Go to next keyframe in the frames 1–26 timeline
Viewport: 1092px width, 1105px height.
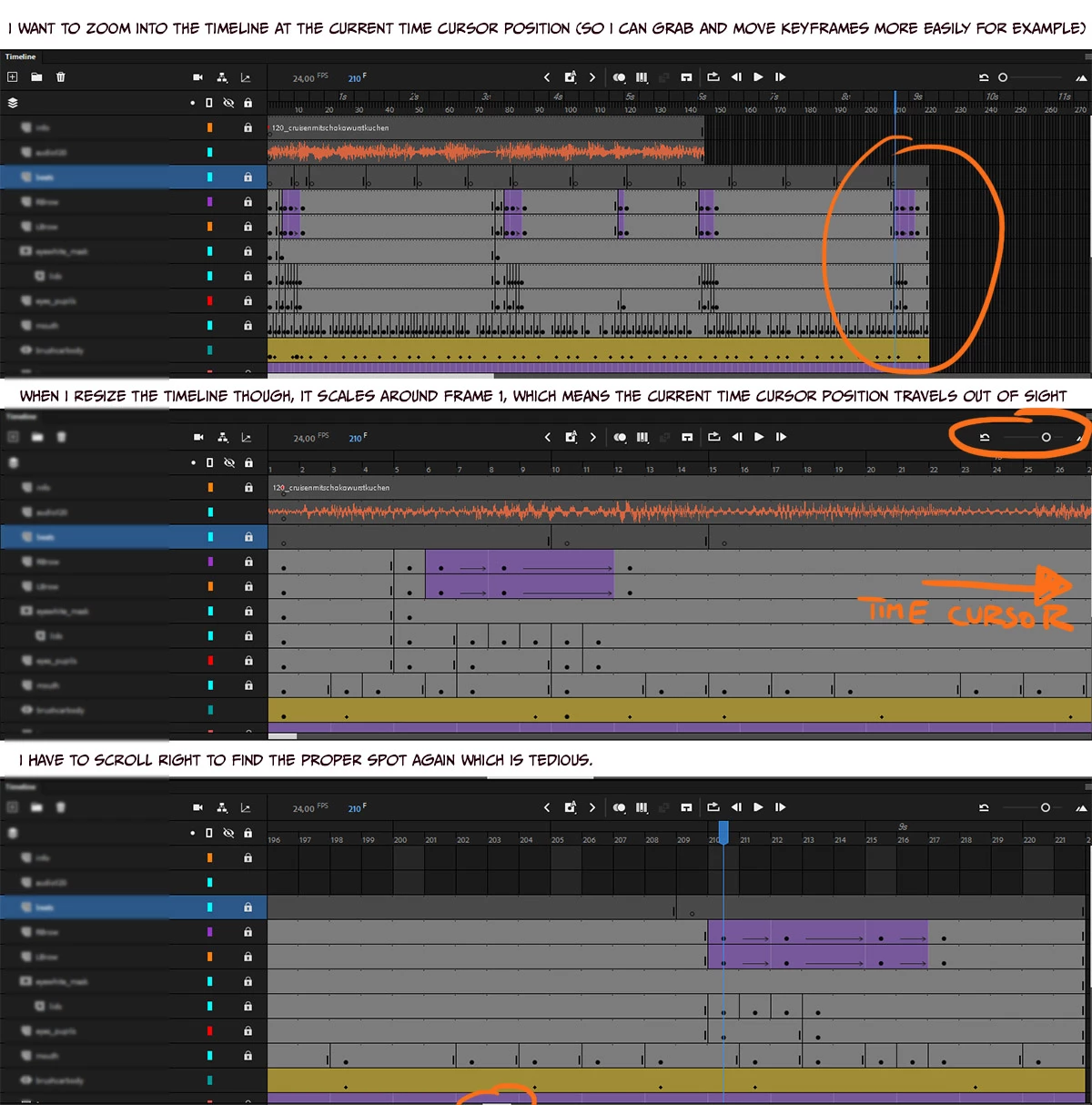[x=593, y=437]
